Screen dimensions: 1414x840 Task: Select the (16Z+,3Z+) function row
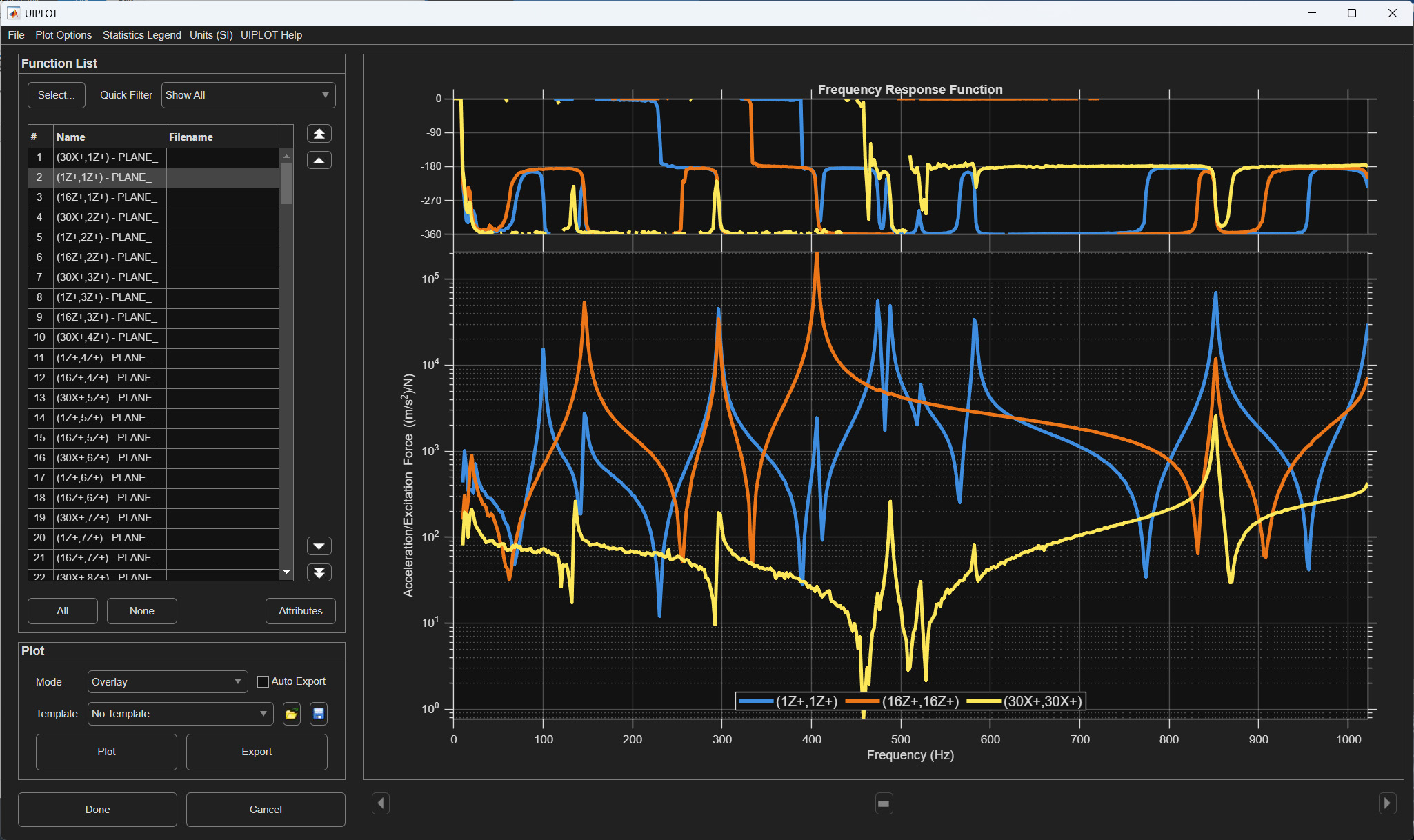107,317
